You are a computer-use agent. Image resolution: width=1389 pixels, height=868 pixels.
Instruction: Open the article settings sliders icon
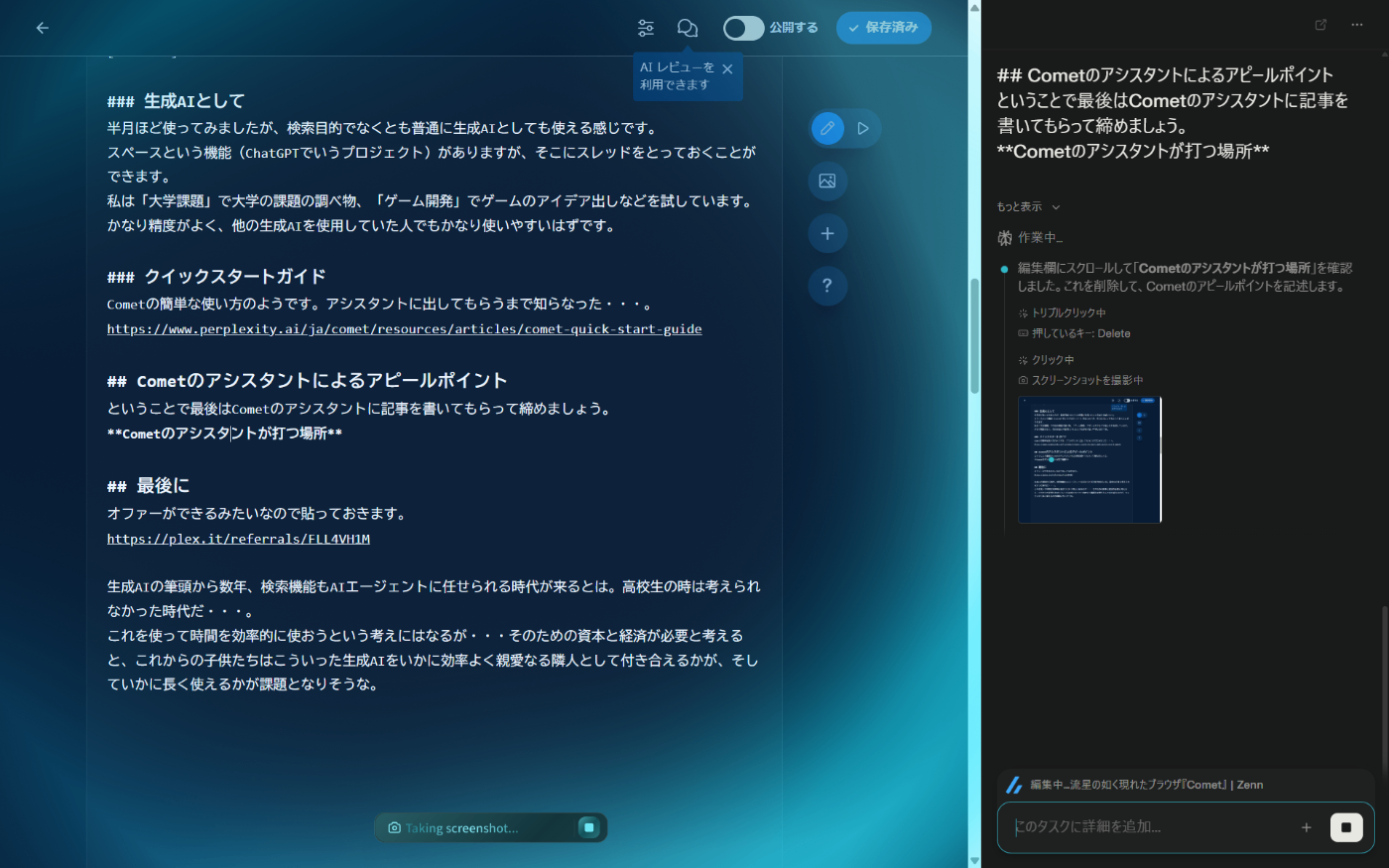(646, 28)
